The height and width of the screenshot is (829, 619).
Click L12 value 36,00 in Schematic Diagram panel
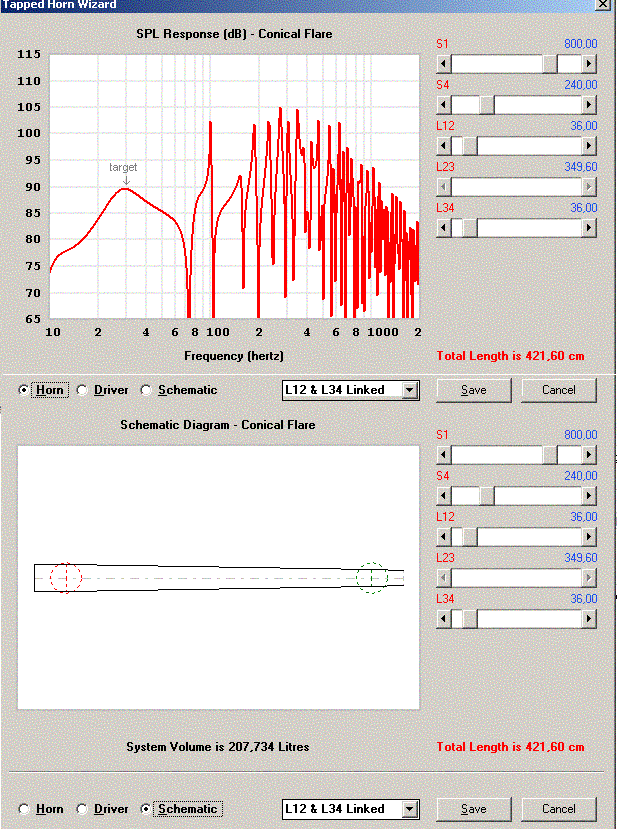584,517
